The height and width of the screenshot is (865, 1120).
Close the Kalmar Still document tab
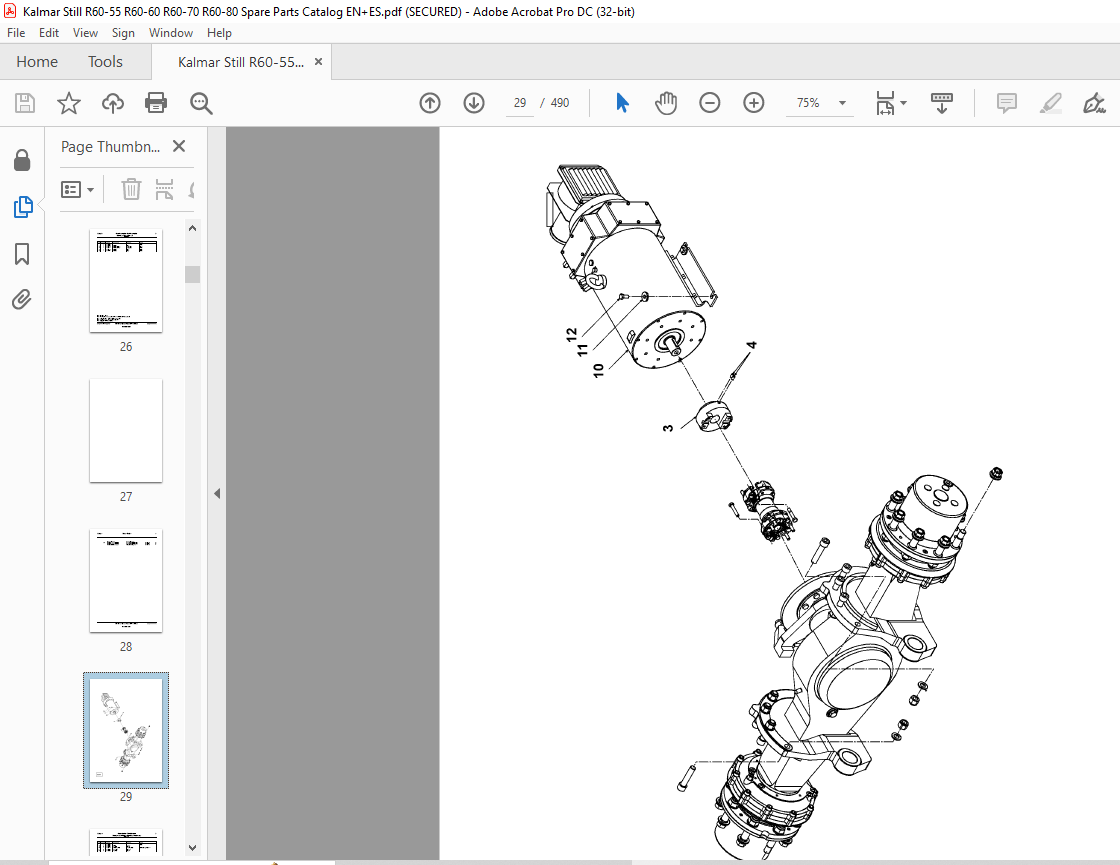[x=319, y=61]
